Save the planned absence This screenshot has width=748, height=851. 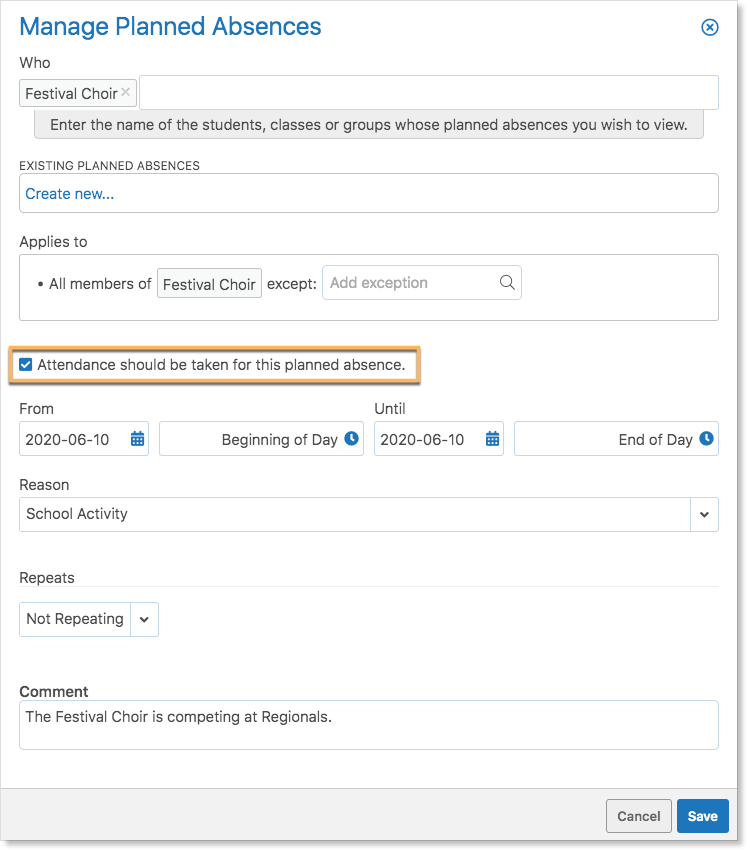702,816
